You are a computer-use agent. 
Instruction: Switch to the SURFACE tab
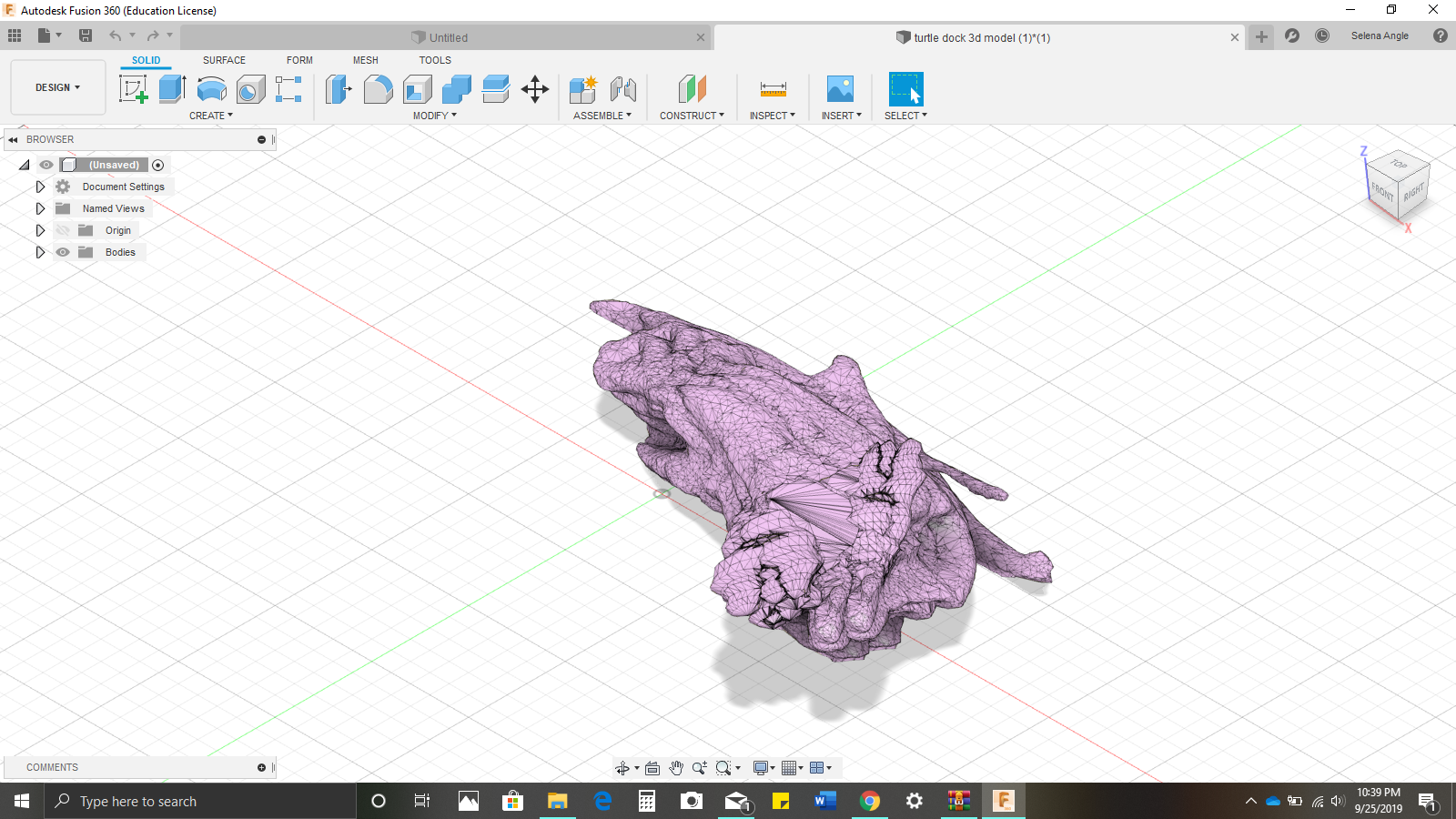tap(224, 60)
